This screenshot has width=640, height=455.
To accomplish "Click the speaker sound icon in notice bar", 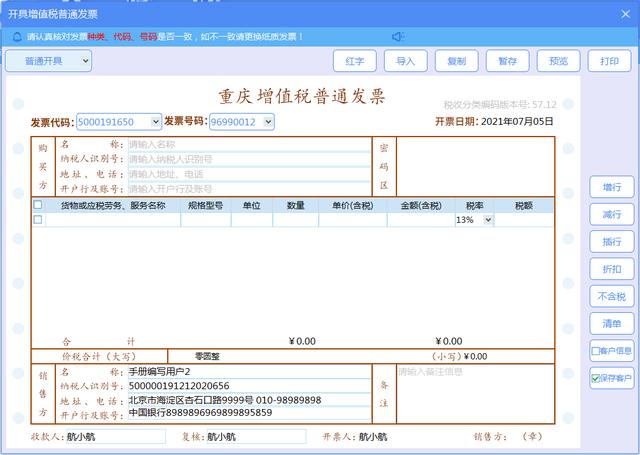I will [398, 37].
